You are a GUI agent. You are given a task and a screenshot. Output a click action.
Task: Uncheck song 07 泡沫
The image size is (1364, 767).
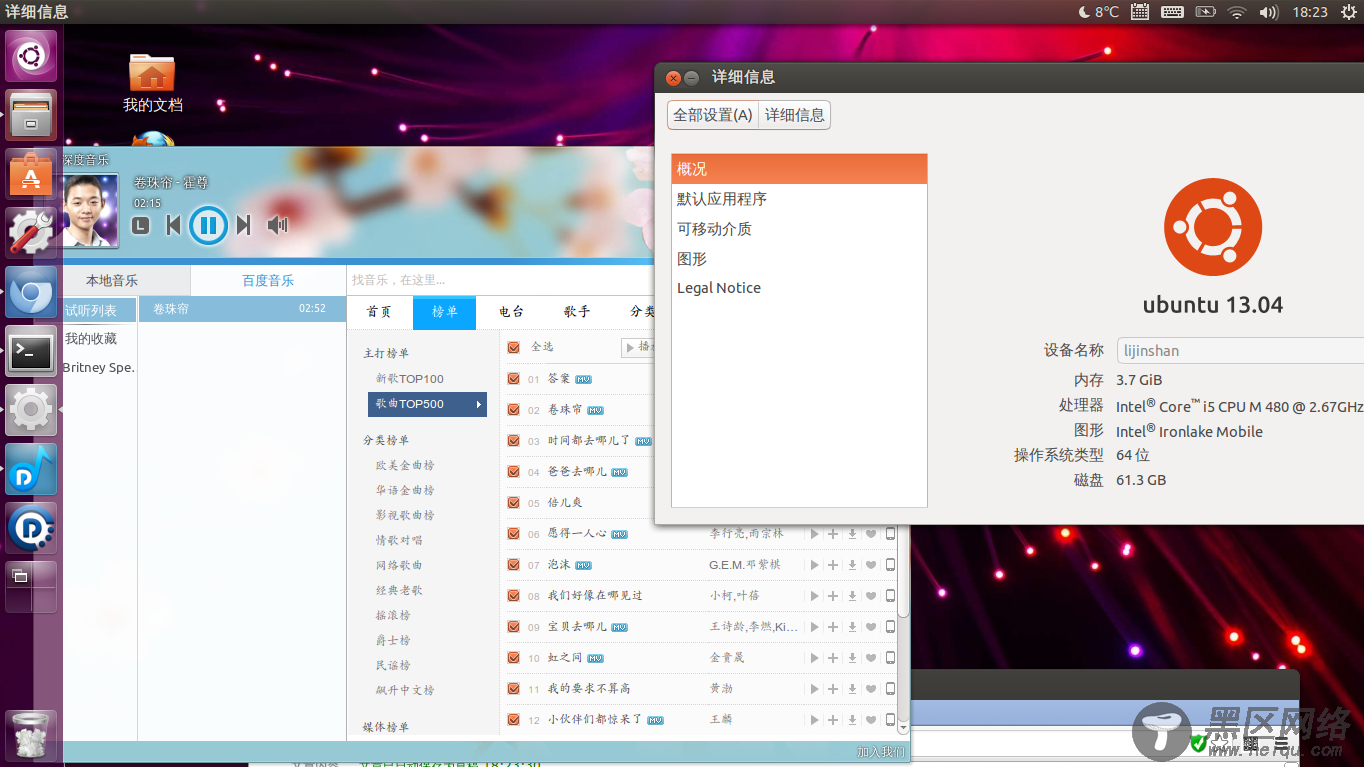click(514, 565)
